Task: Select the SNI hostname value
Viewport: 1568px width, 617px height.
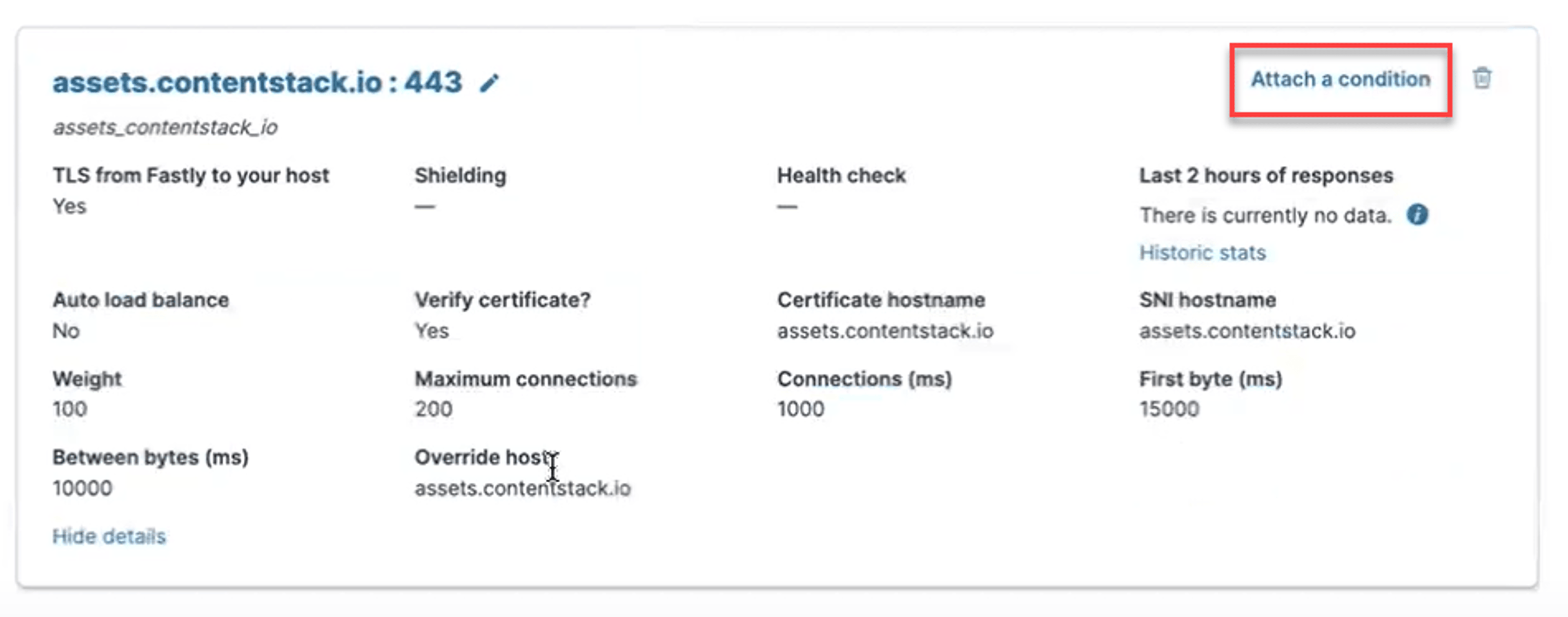Action: (1247, 331)
